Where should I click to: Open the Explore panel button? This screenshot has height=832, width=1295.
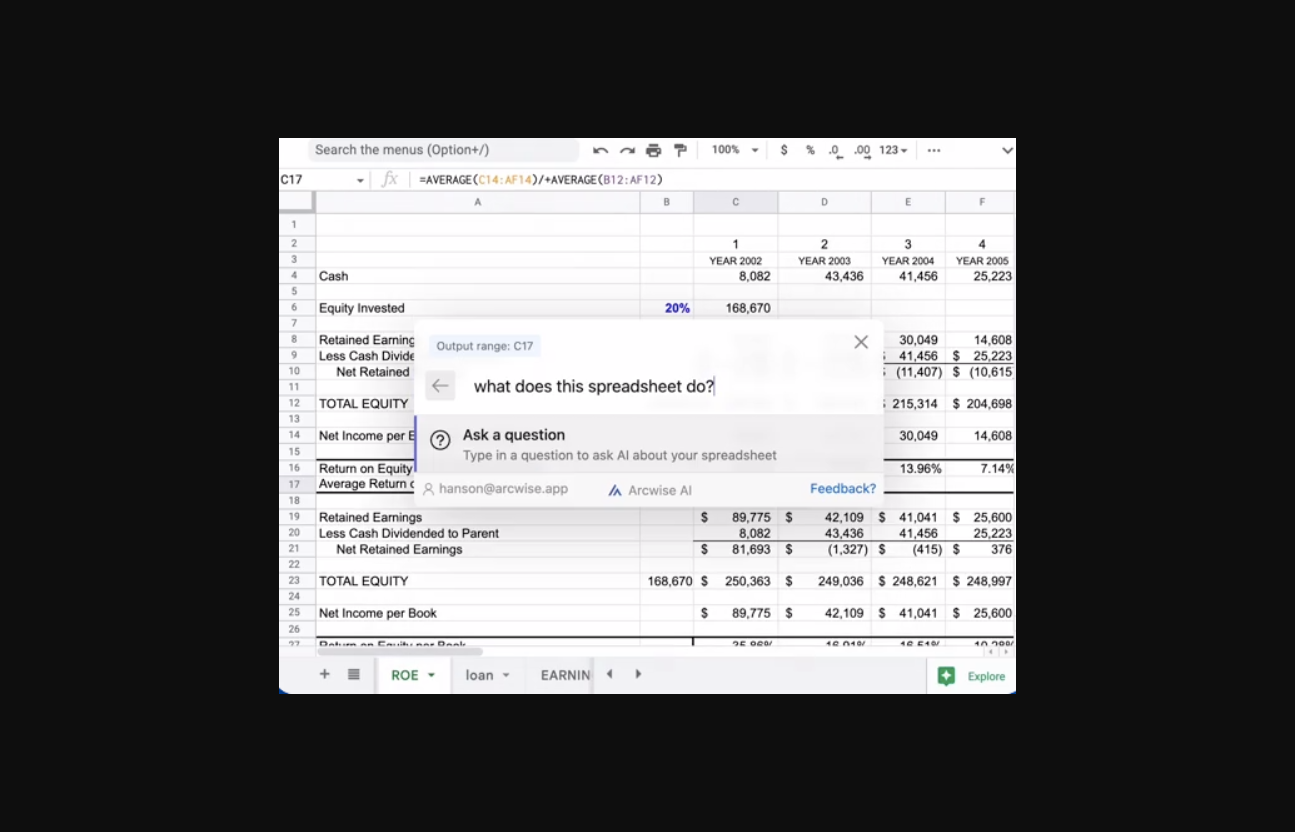point(972,676)
